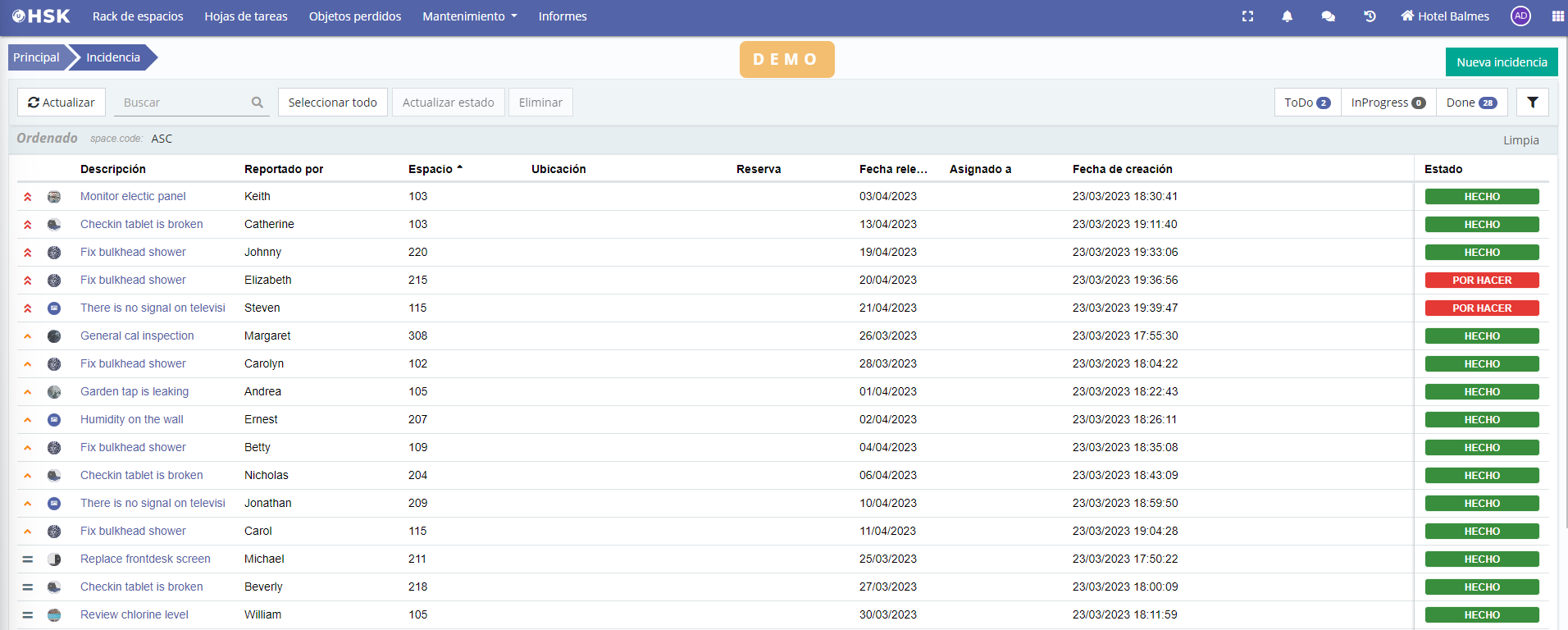Toggle the InProgress status filter

point(1388,103)
